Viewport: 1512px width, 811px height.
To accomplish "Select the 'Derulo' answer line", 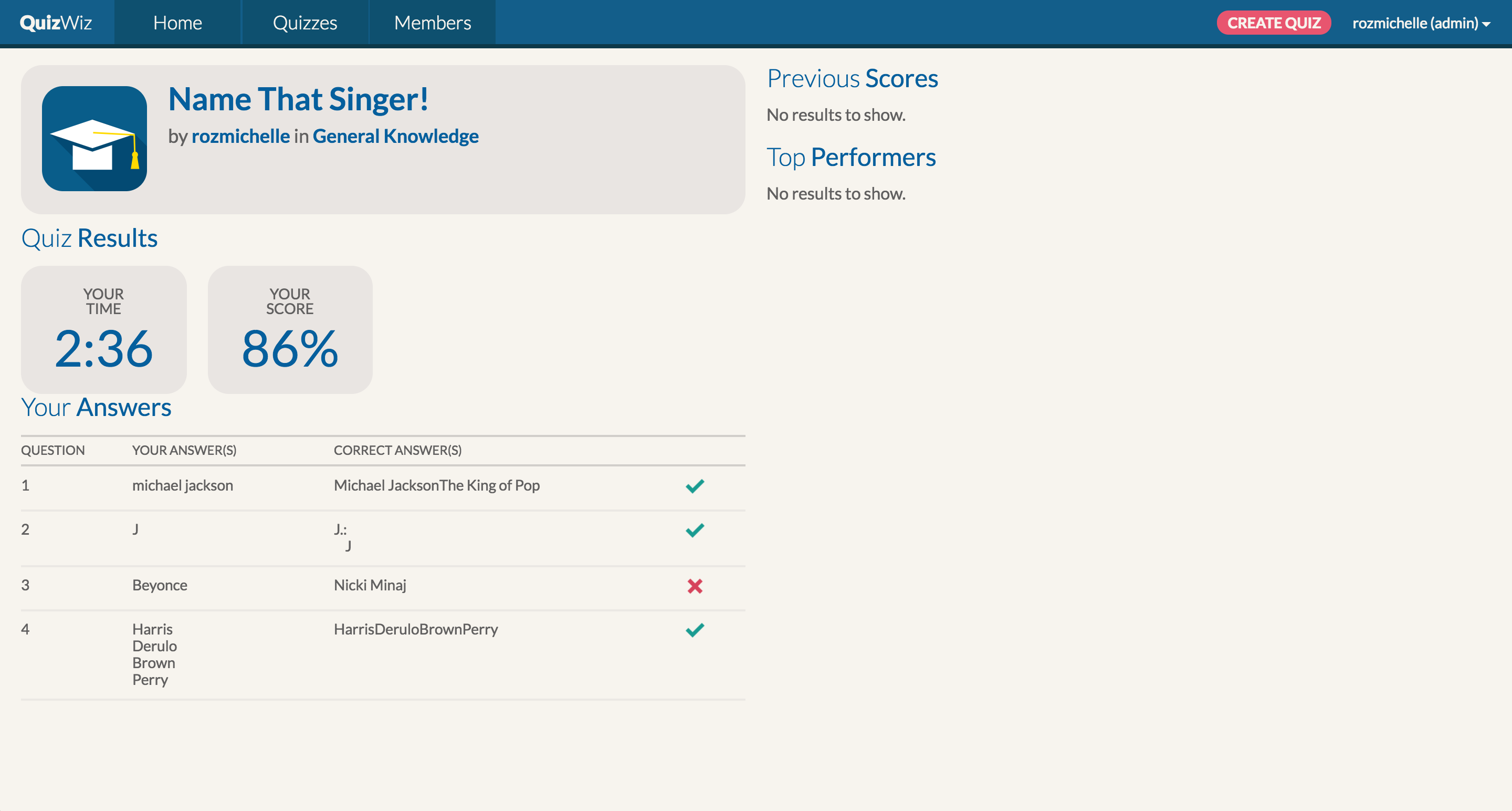I will (154, 646).
